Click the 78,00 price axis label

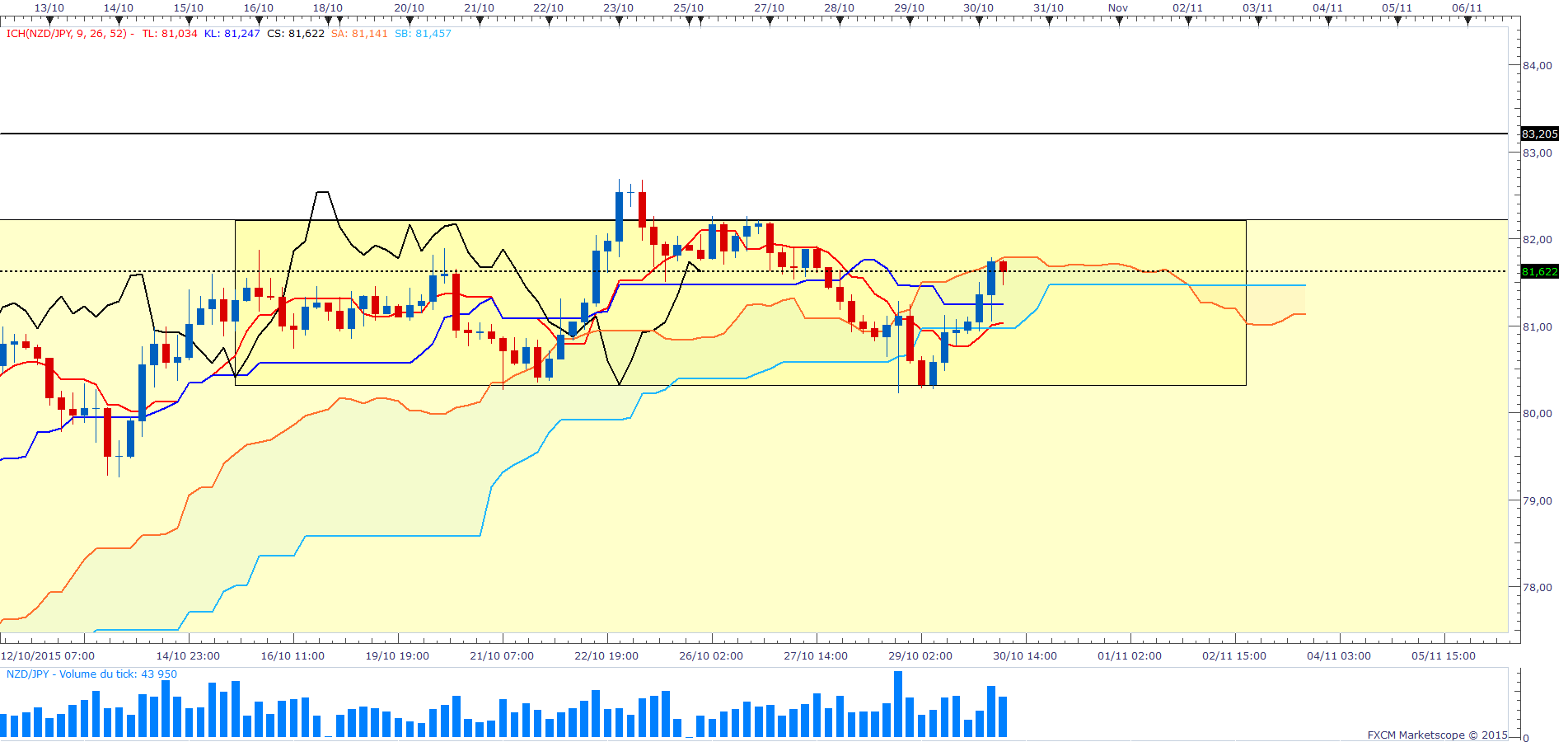click(1538, 587)
